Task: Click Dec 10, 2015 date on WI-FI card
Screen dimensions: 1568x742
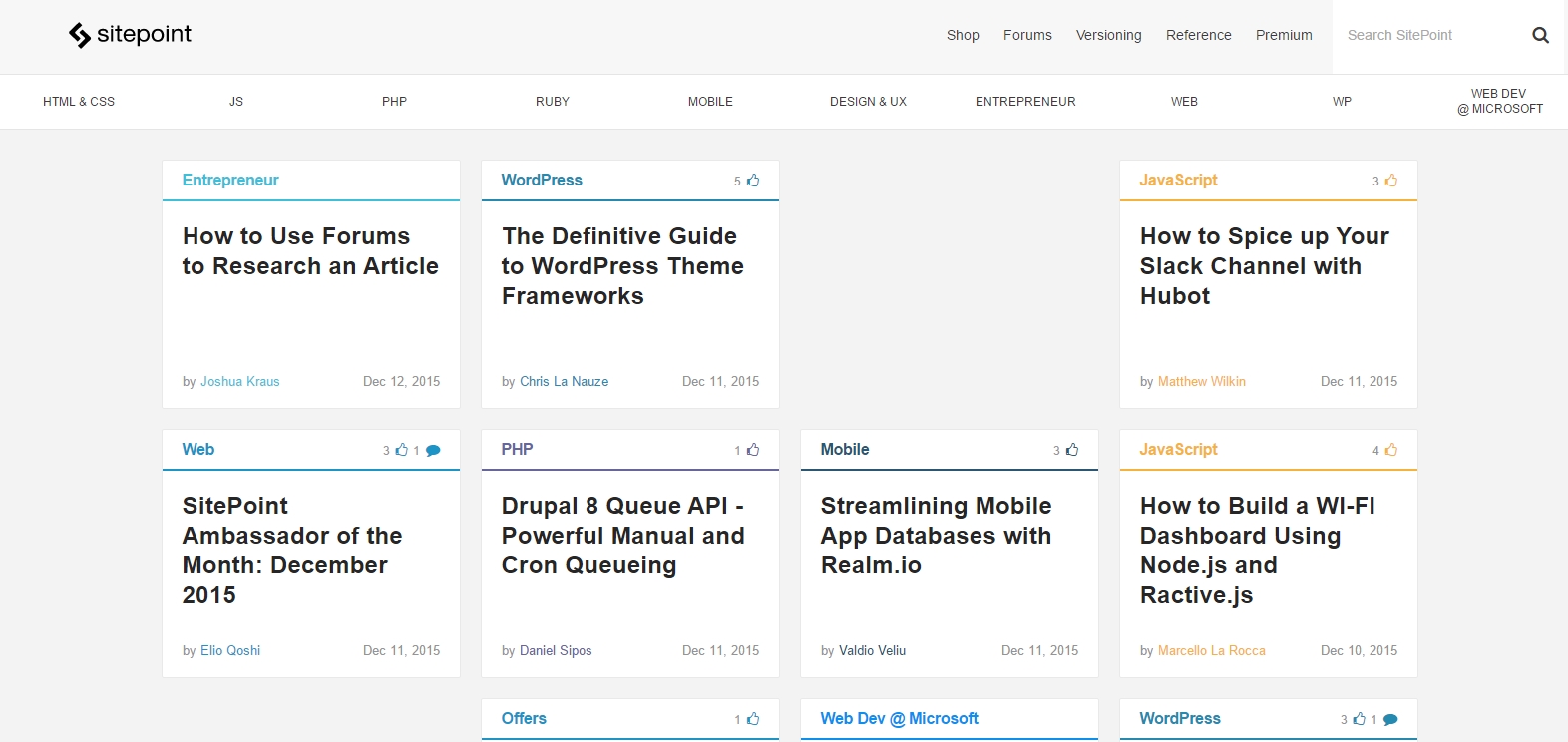Action: 1359,651
